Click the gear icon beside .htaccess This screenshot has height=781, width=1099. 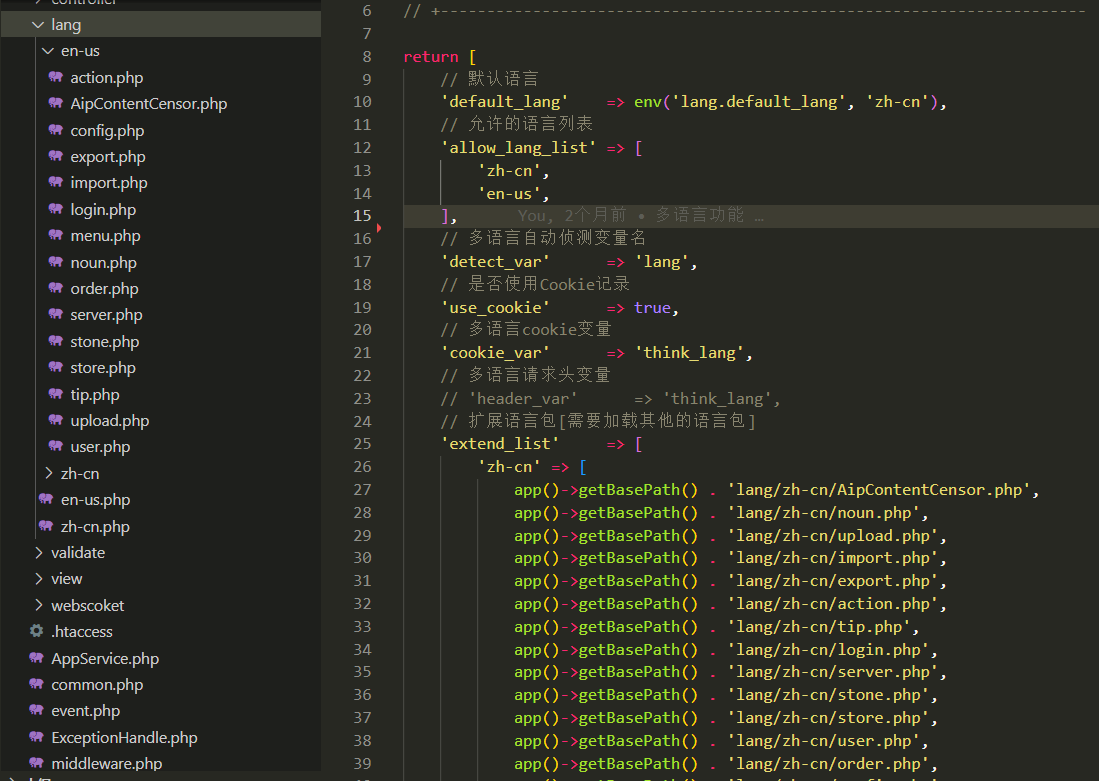(x=36, y=631)
